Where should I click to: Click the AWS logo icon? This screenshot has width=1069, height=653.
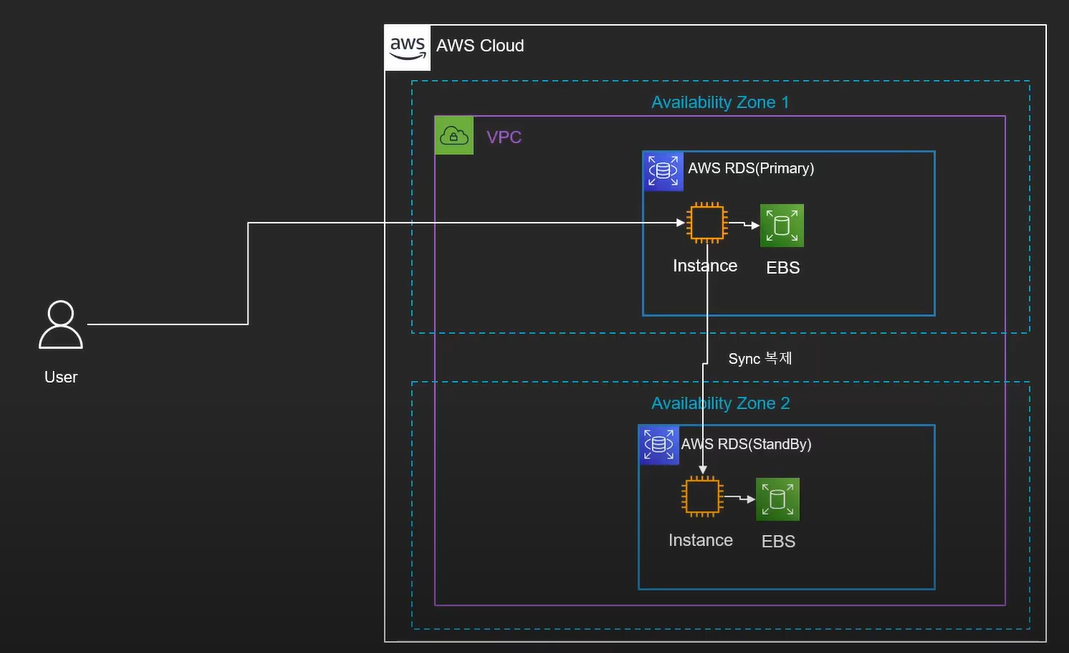click(408, 48)
